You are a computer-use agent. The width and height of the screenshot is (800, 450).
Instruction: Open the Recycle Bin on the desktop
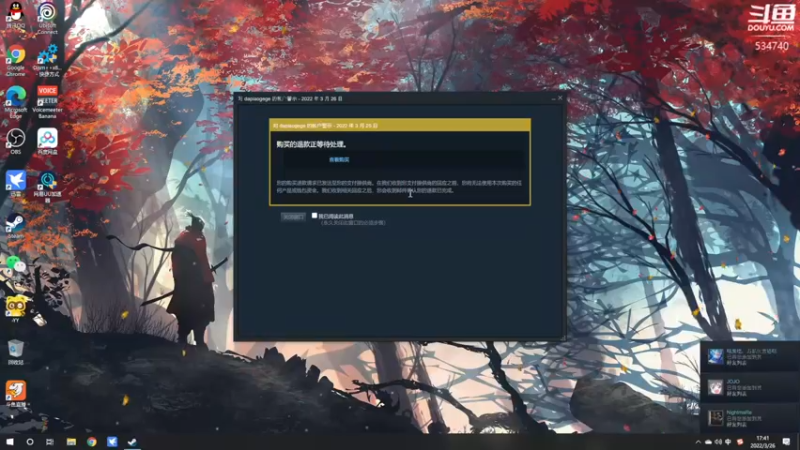(15, 352)
